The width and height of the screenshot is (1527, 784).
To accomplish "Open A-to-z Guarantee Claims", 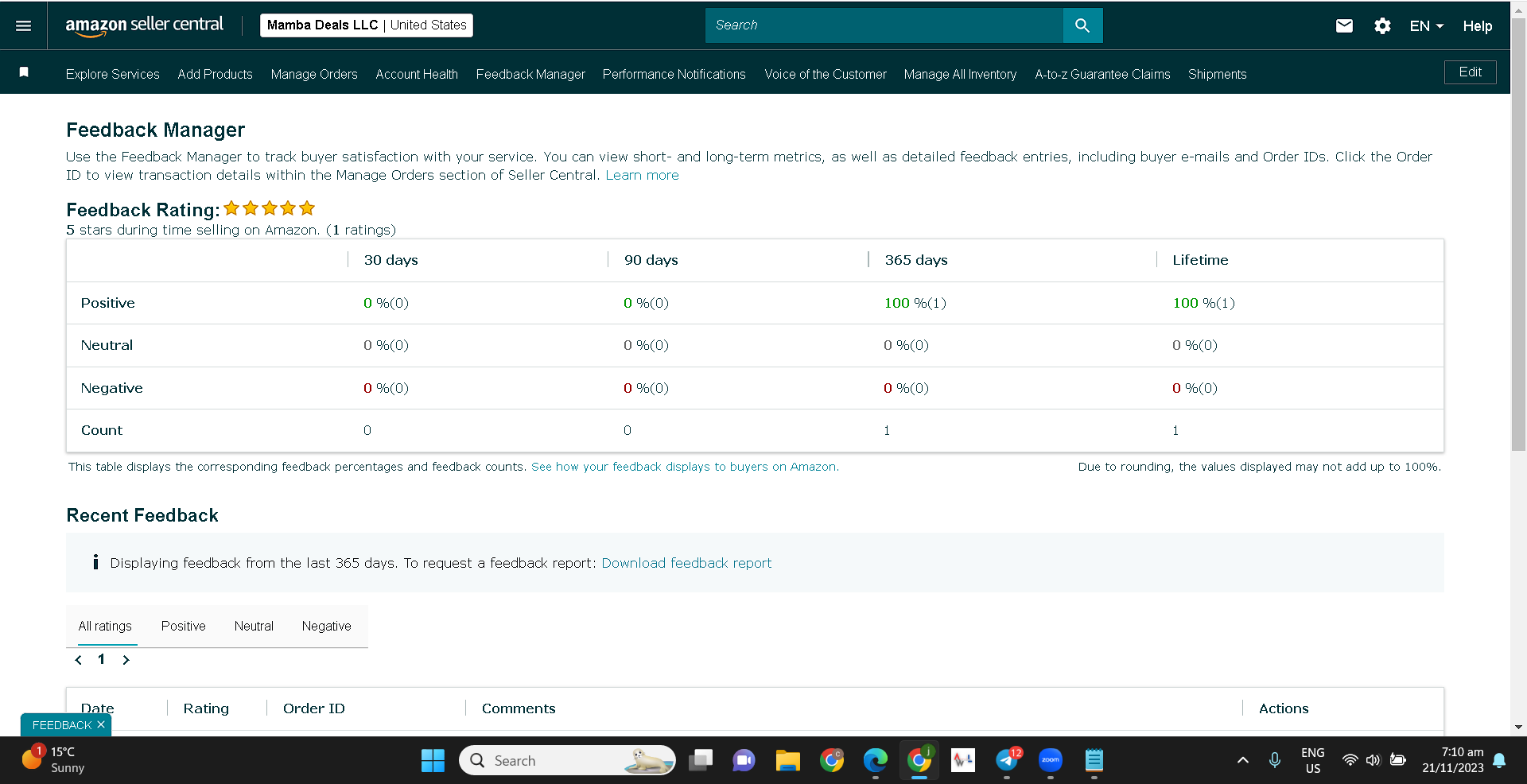I will point(1102,74).
